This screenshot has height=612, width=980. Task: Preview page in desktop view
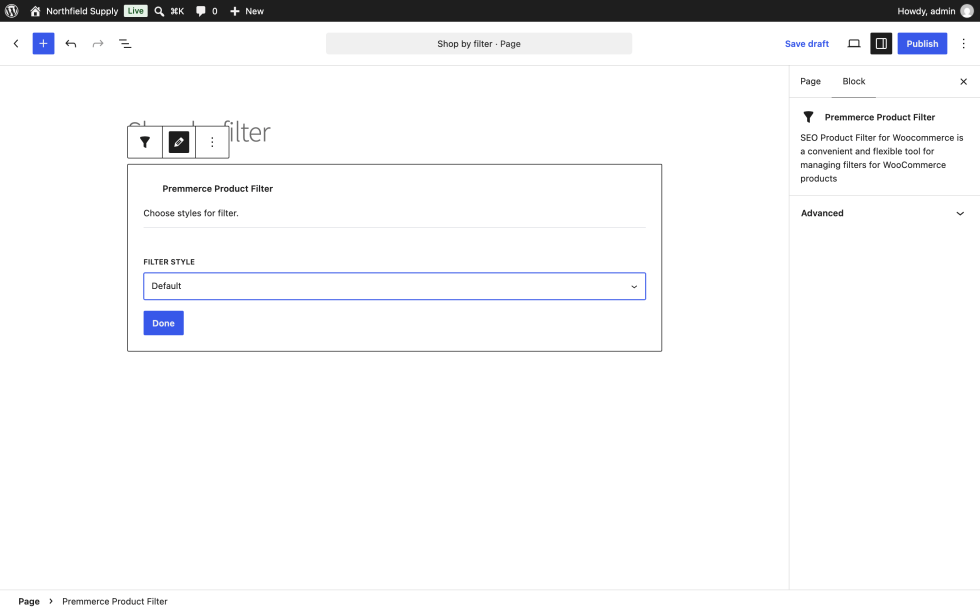tap(854, 44)
